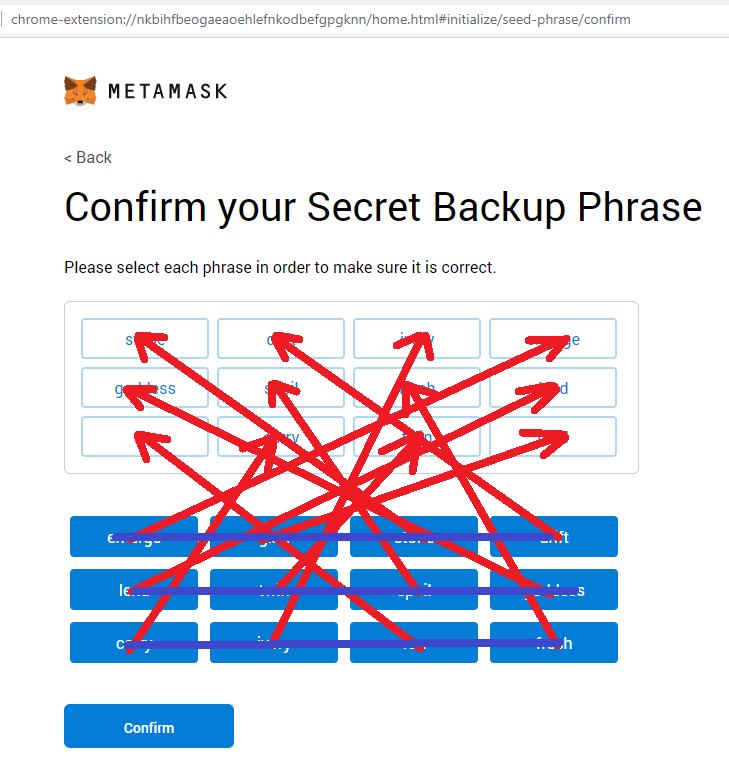Select the solid blue "spoil" word button

[414, 590]
